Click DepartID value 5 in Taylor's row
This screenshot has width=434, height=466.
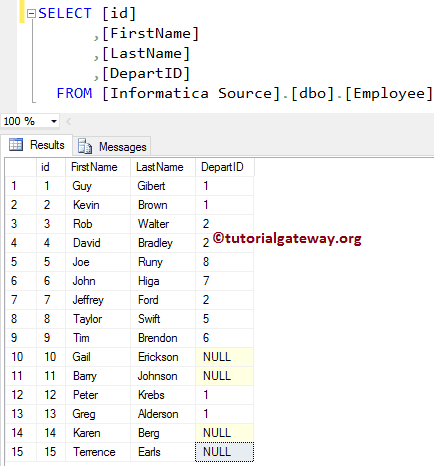(225, 319)
